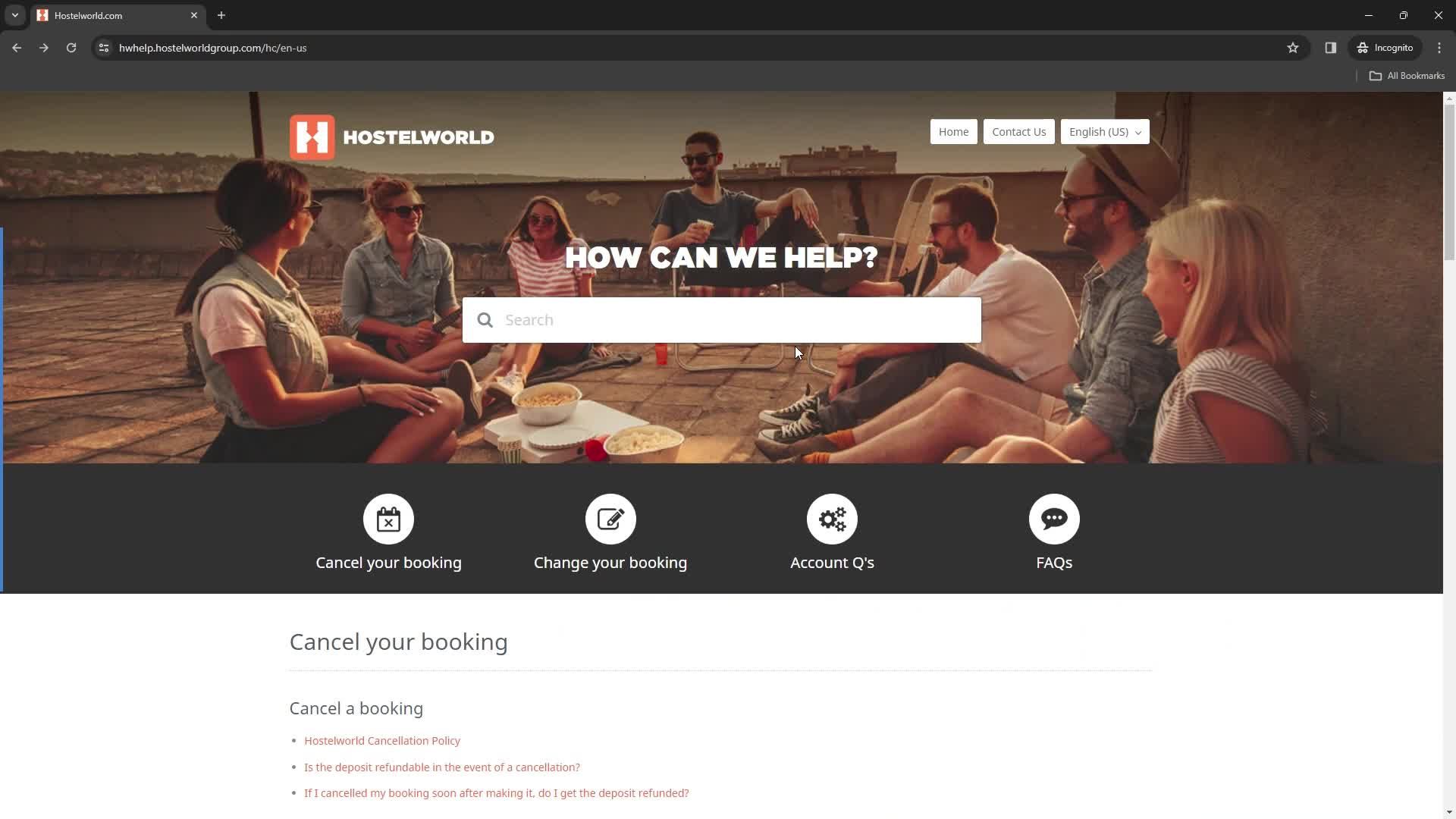Open the search input field
This screenshot has width=1456, height=819.
coord(721,319)
